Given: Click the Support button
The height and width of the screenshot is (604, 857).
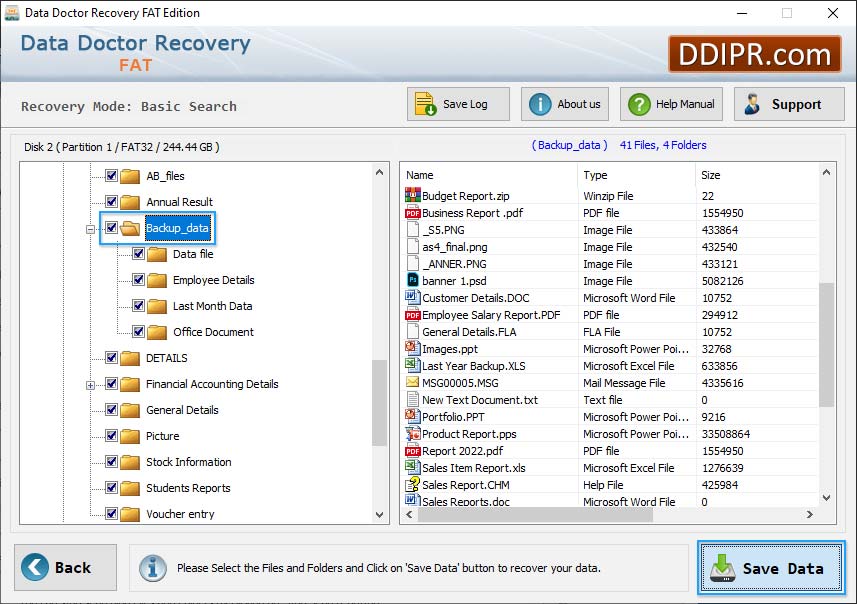Looking at the screenshot, I should (789, 104).
